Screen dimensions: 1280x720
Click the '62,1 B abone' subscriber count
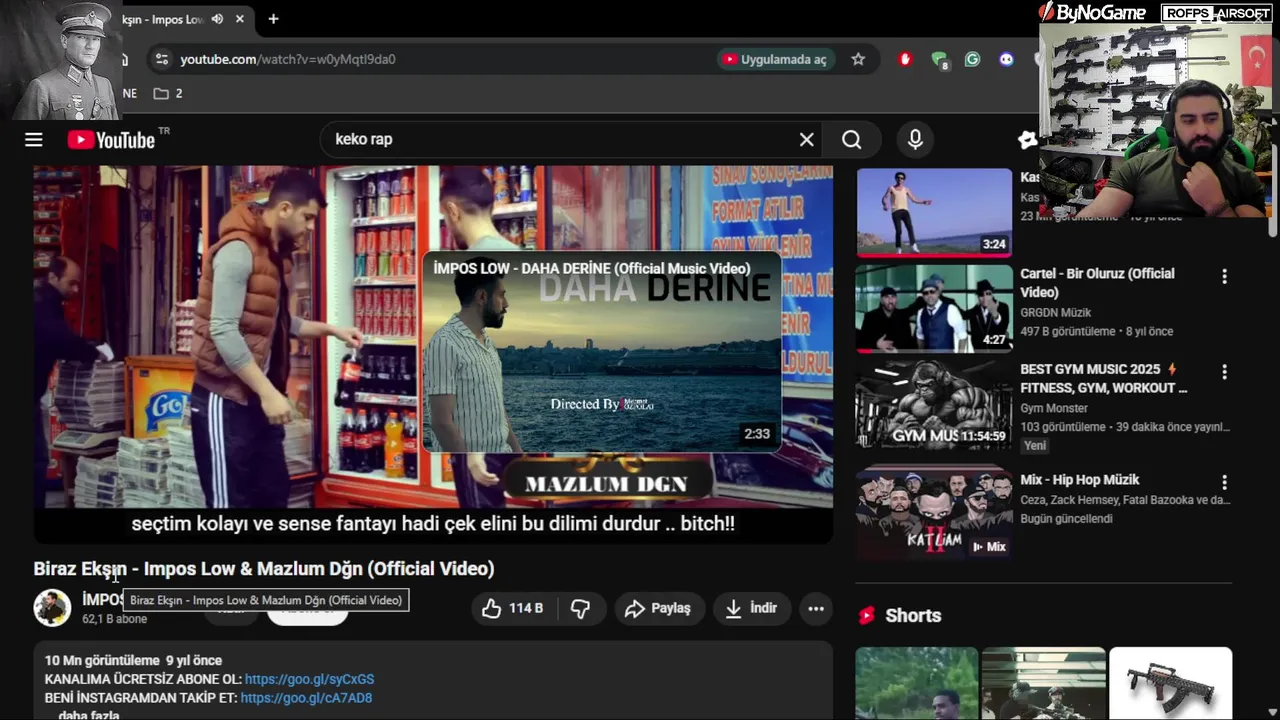pyautogui.click(x=114, y=619)
